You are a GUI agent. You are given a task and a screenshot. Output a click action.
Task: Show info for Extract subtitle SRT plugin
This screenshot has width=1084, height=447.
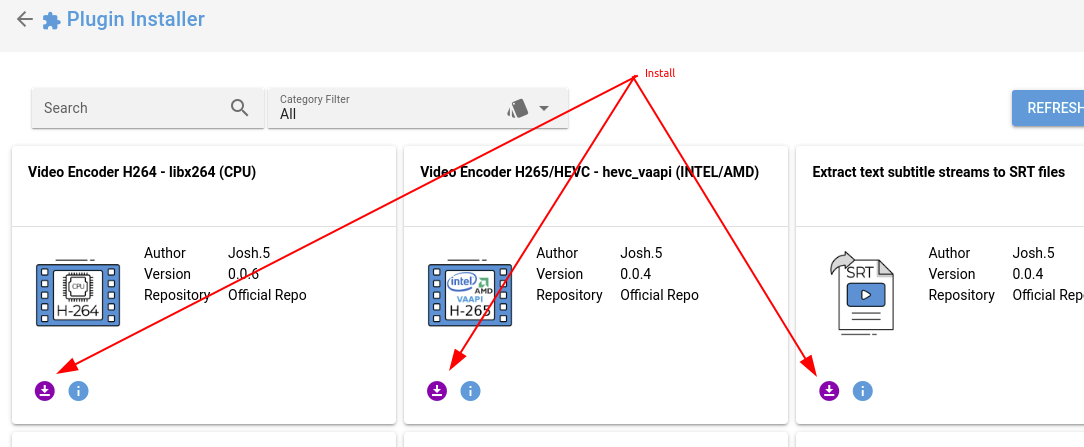click(862, 391)
